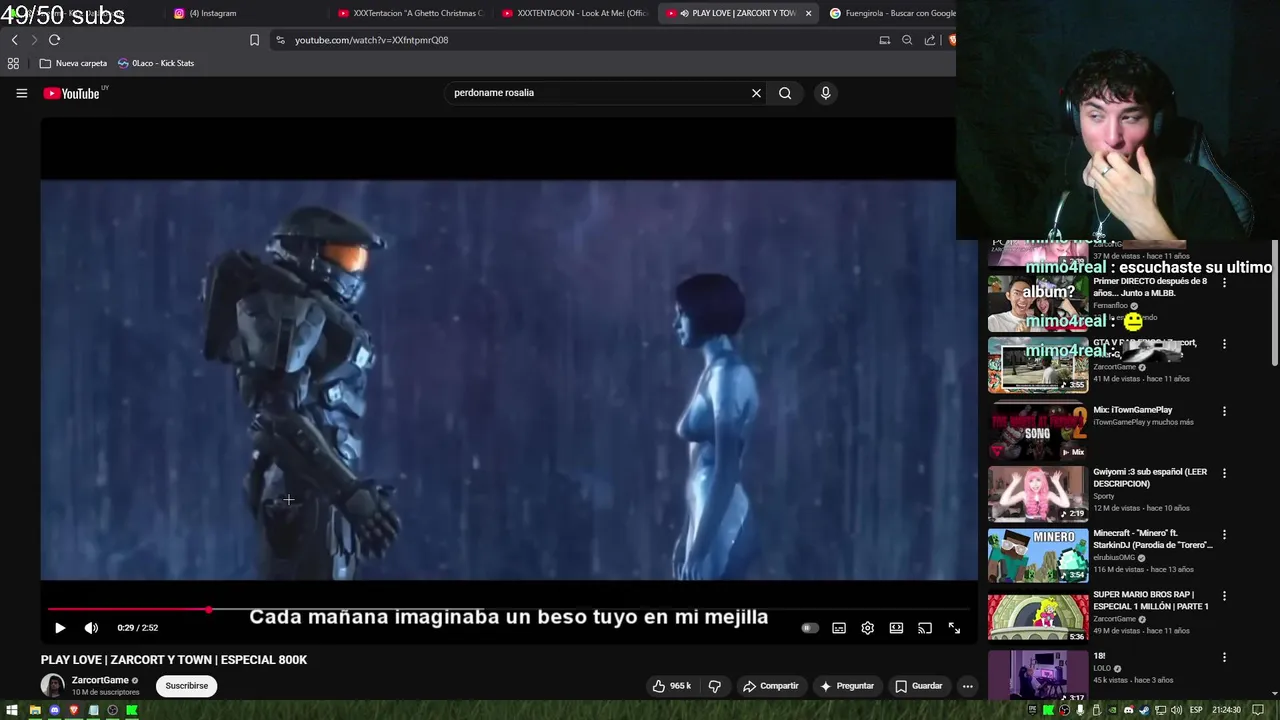
Task: Open the Windows notification center
Action: coord(1258,710)
